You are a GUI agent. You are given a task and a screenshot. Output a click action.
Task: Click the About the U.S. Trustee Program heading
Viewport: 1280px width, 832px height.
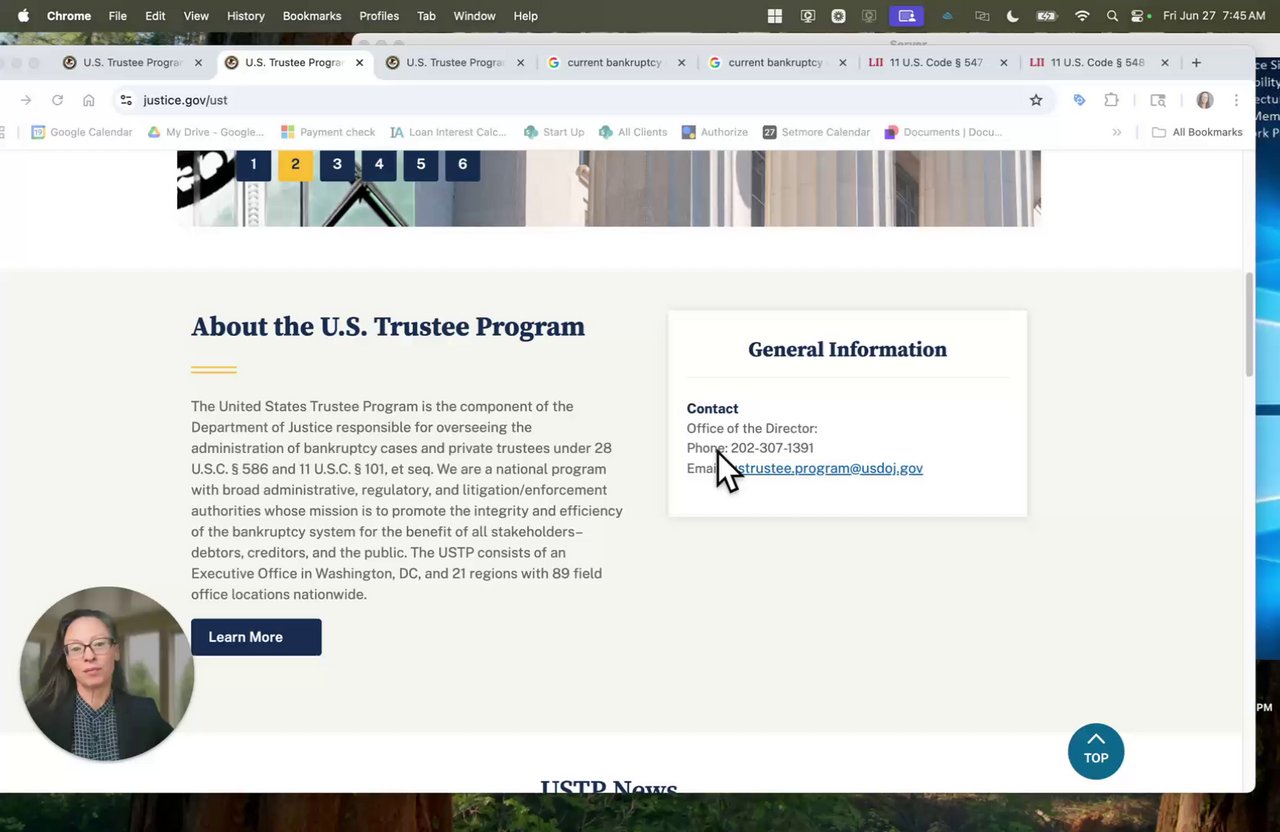pyautogui.click(x=388, y=327)
